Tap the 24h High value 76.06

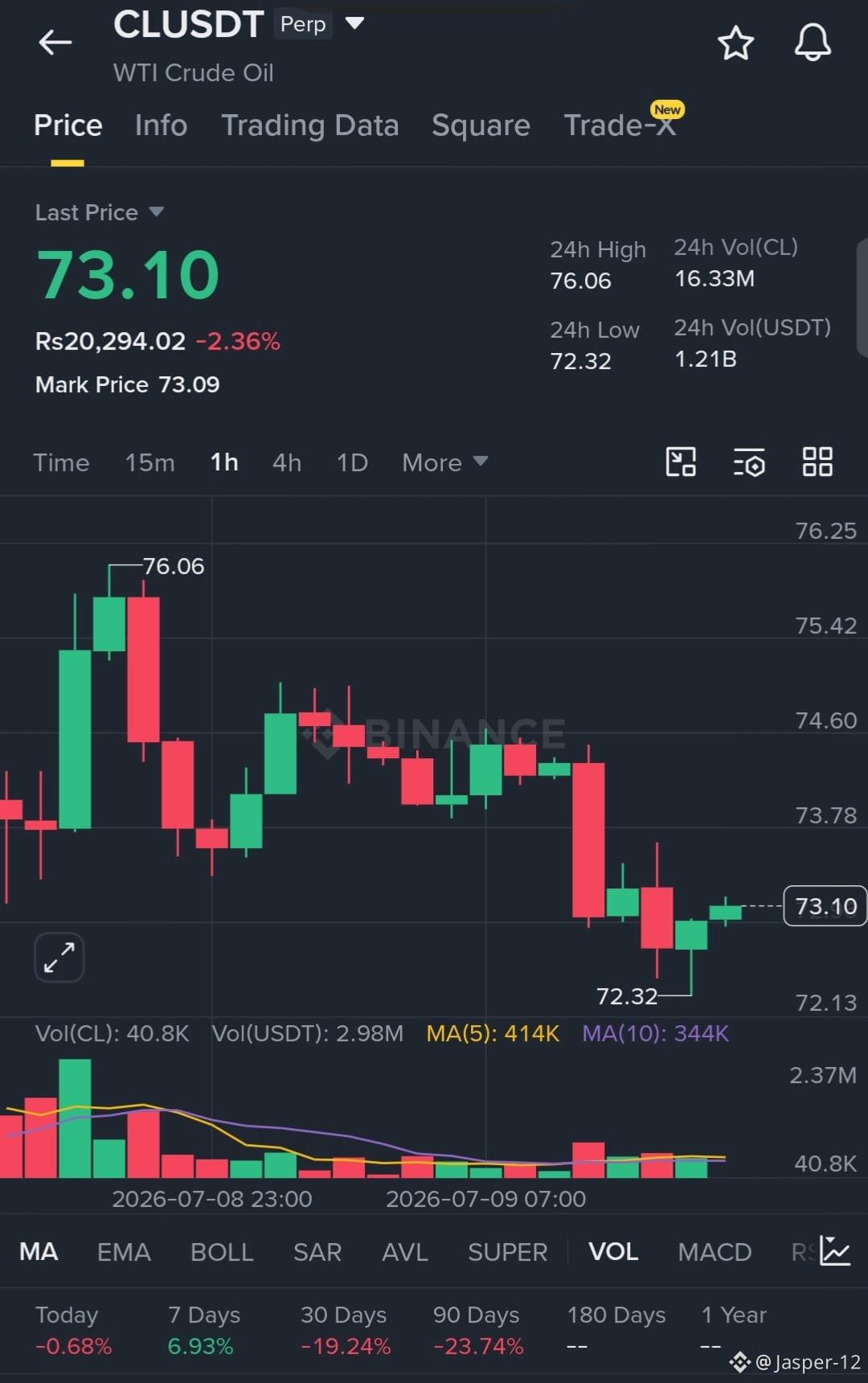580,281
